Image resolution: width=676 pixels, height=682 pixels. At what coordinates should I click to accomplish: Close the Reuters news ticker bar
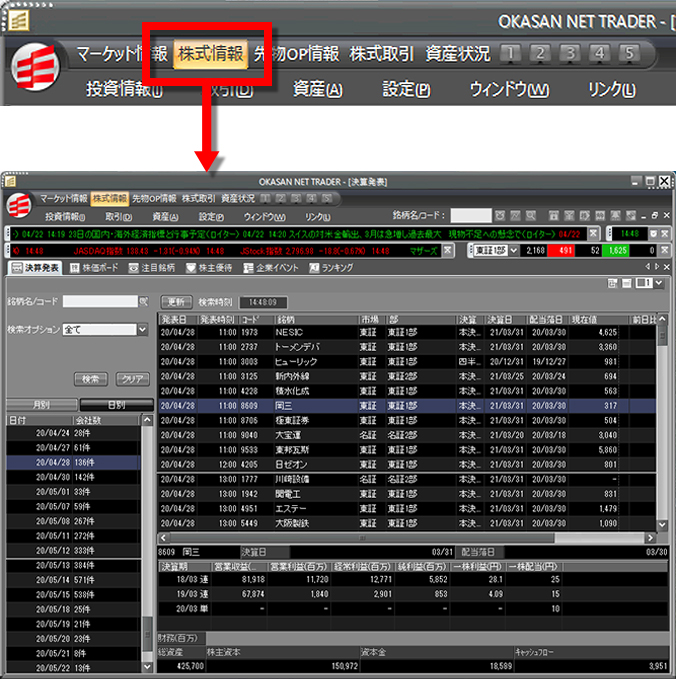coord(593,234)
